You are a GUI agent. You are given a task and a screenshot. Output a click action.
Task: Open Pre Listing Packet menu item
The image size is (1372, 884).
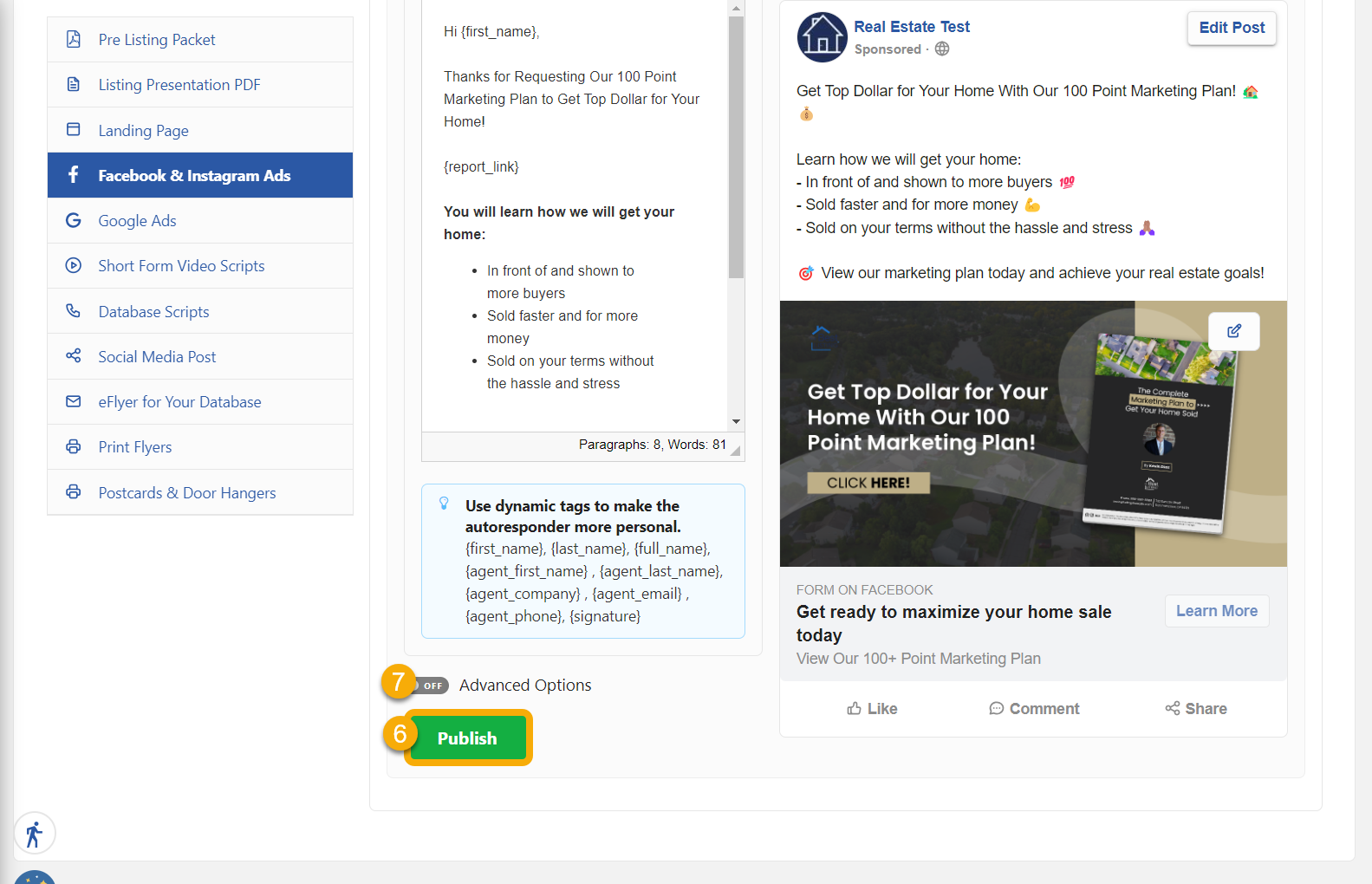200,40
